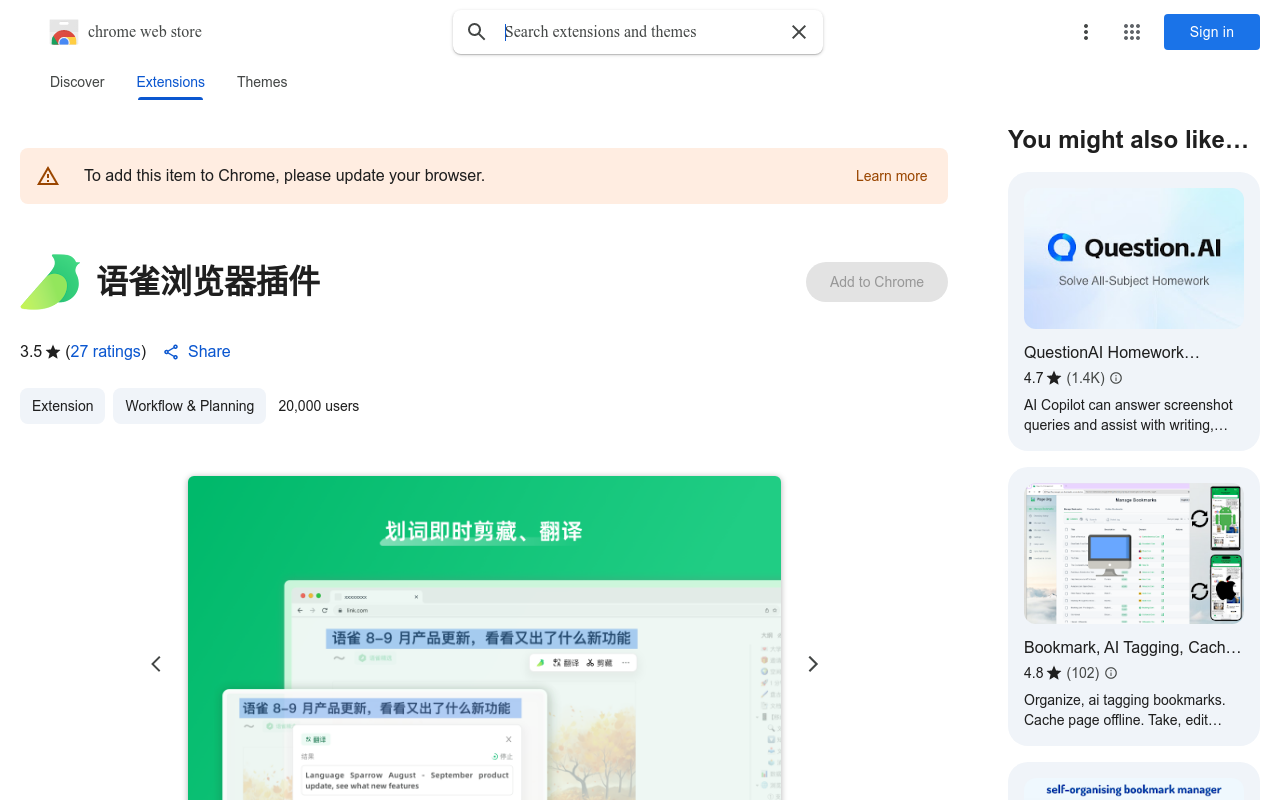Open Bookmark, AI Tagging, Cache title
The image size is (1280, 800).
[1132, 647]
